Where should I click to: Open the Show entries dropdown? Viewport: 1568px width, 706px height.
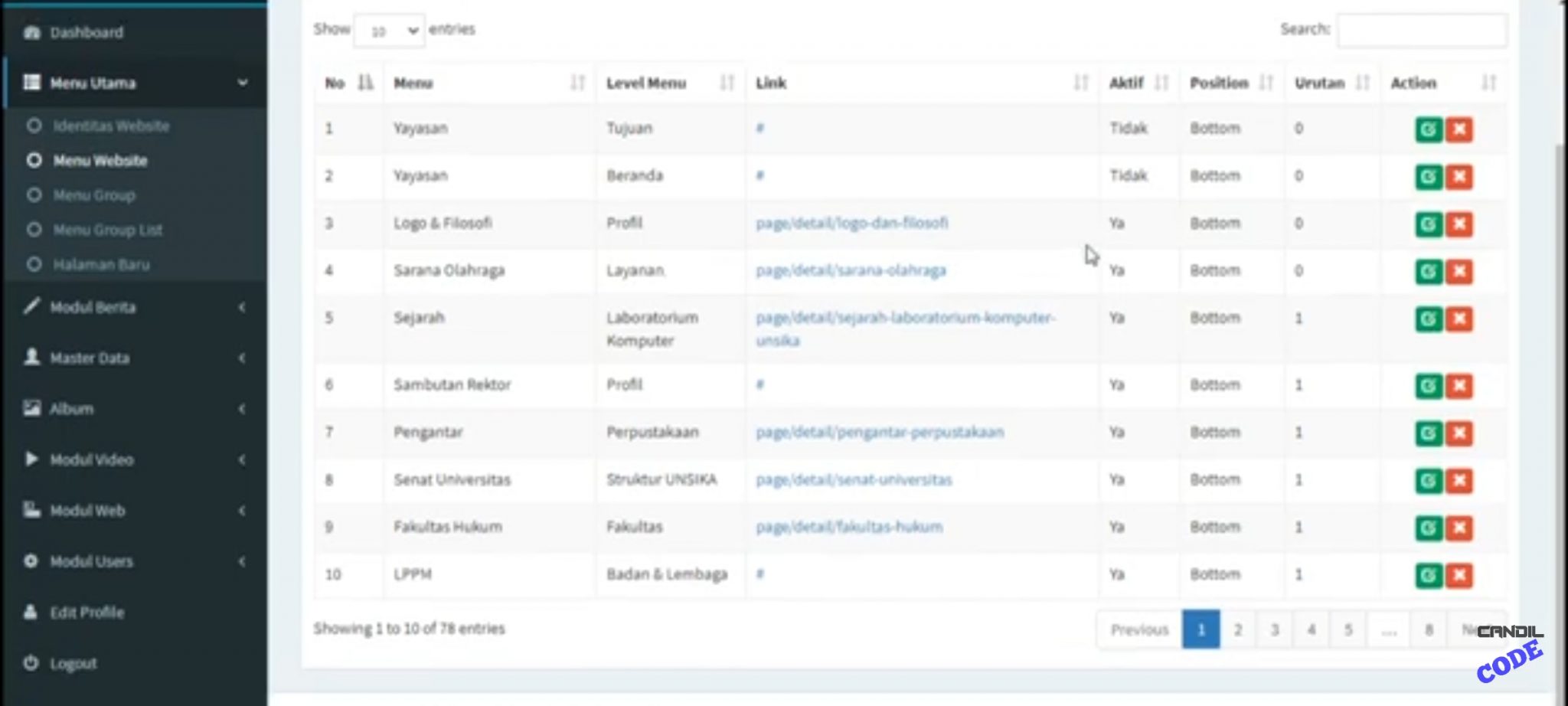pos(390,31)
